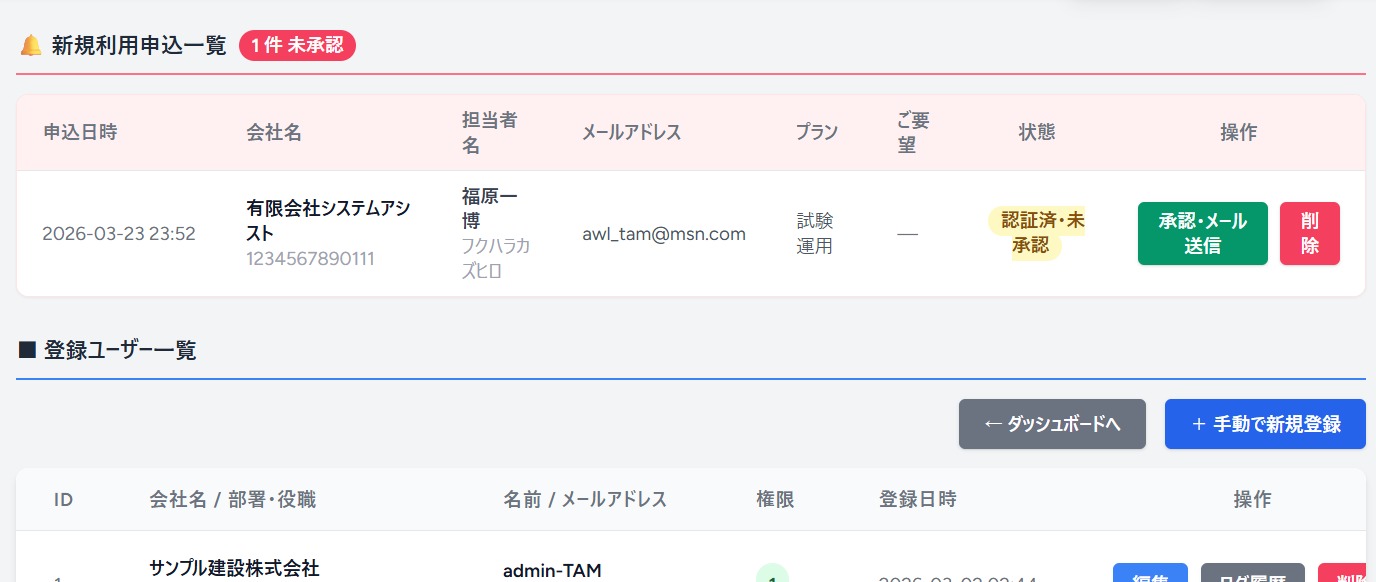Screen dimensions: 1376x582
Task: Click the サンプル建設株式会社 company entry
Action: click(234, 568)
